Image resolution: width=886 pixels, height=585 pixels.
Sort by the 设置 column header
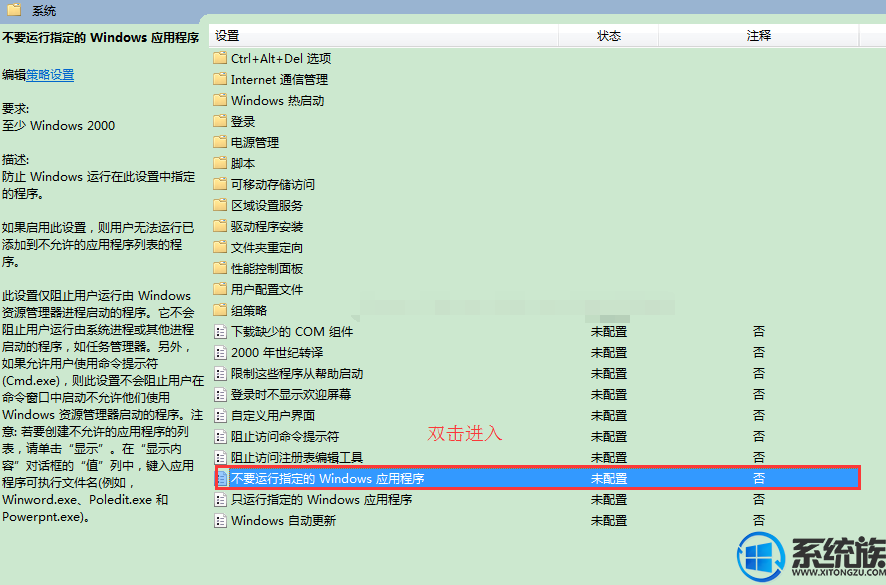click(x=384, y=36)
